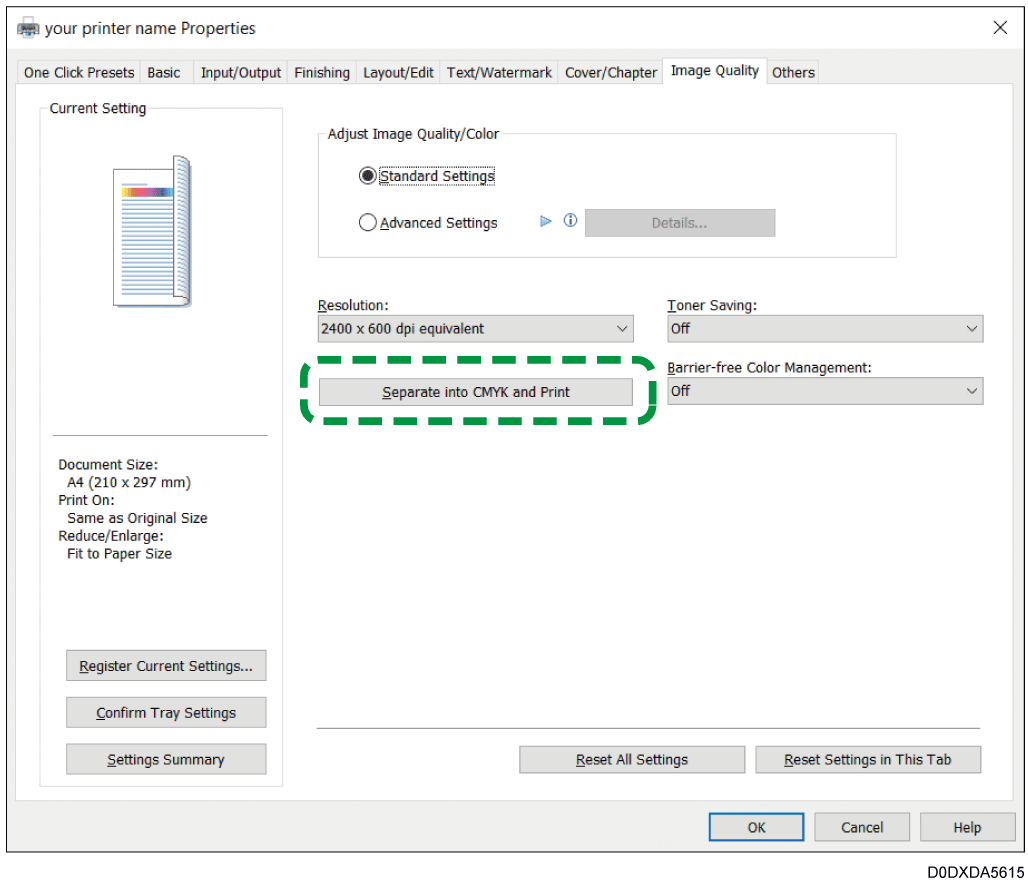
Task: Close the Properties dialog window
Action: pyautogui.click(x=1000, y=28)
